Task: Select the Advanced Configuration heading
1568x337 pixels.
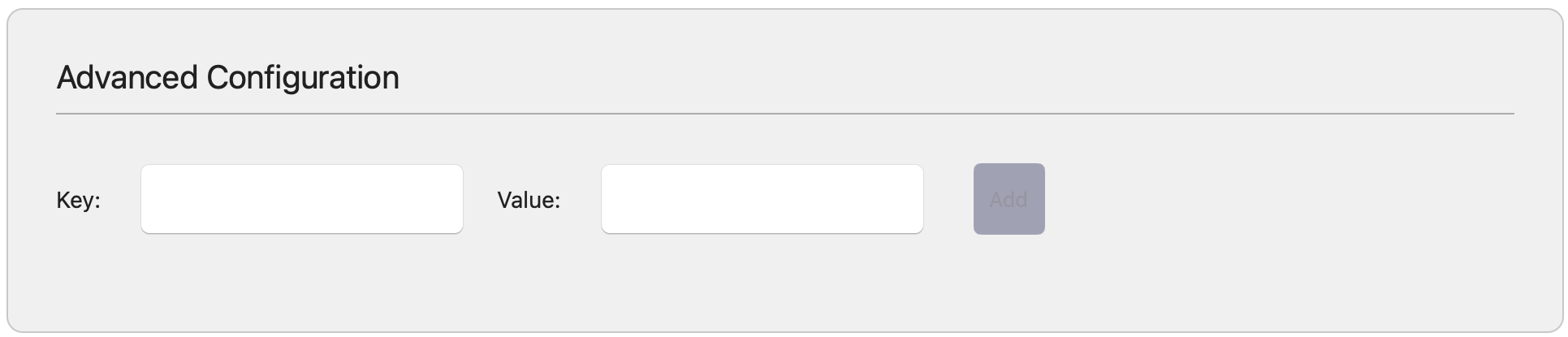Action: (x=228, y=78)
